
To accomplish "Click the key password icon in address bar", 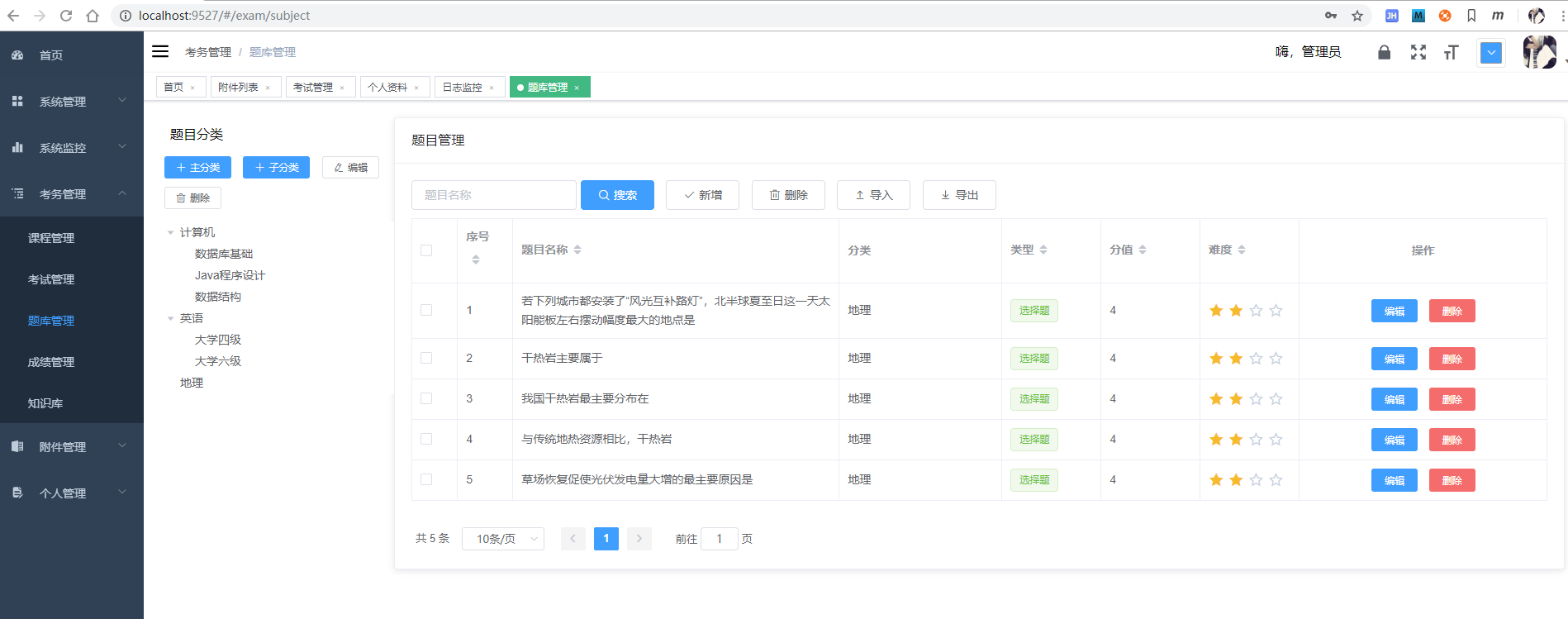I will click(x=1331, y=16).
